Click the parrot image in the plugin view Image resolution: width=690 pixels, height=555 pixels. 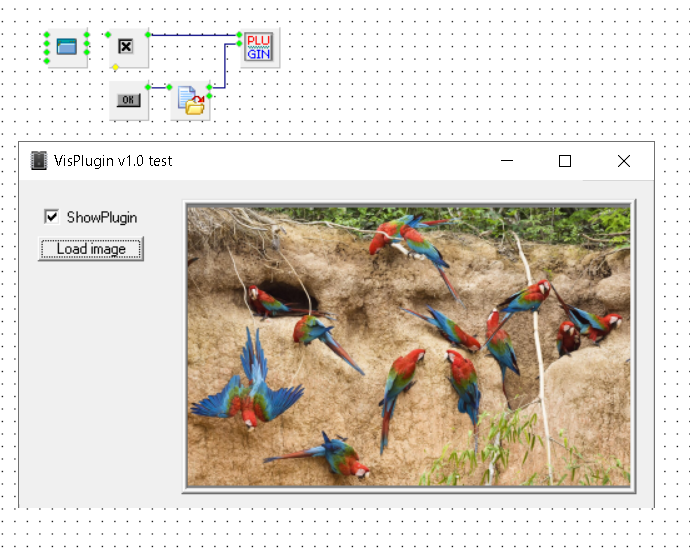408,347
